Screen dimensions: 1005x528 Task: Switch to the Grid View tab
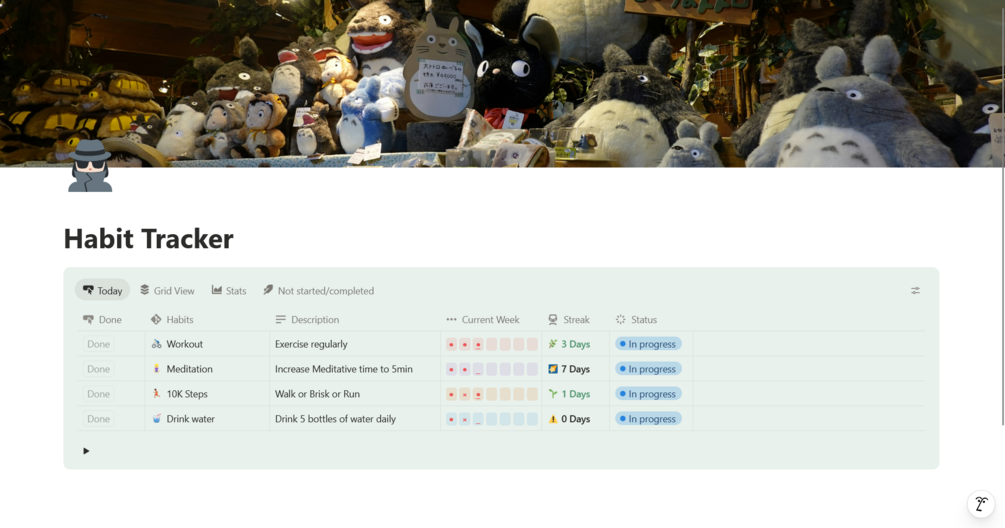(167, 291)
